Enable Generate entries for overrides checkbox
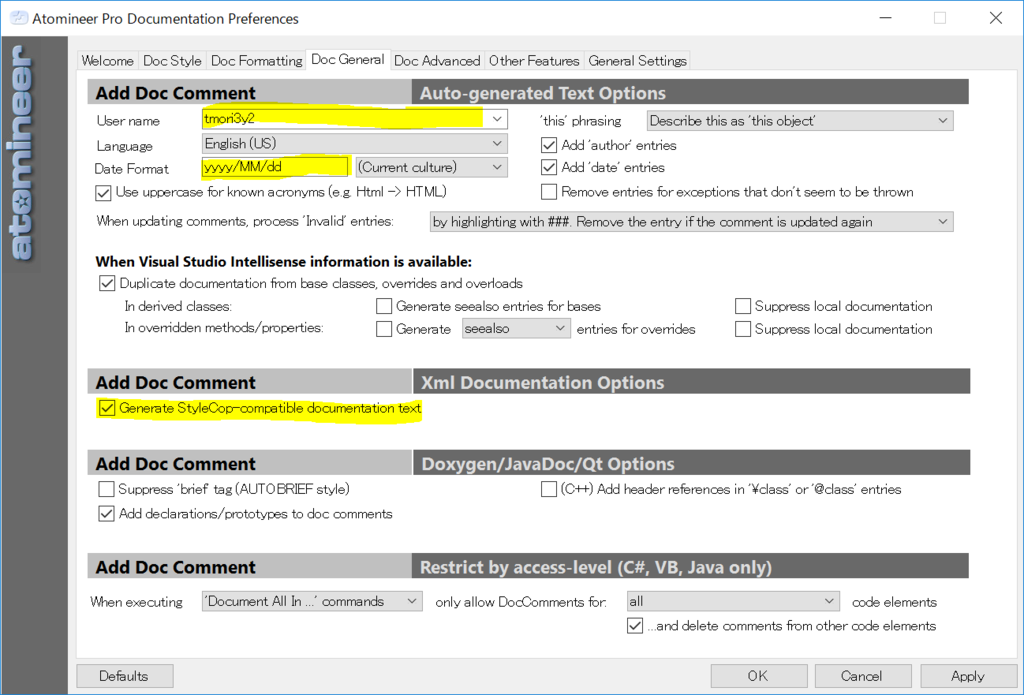This screenshot has height=695, width=1024. click(x=384, y=329)
